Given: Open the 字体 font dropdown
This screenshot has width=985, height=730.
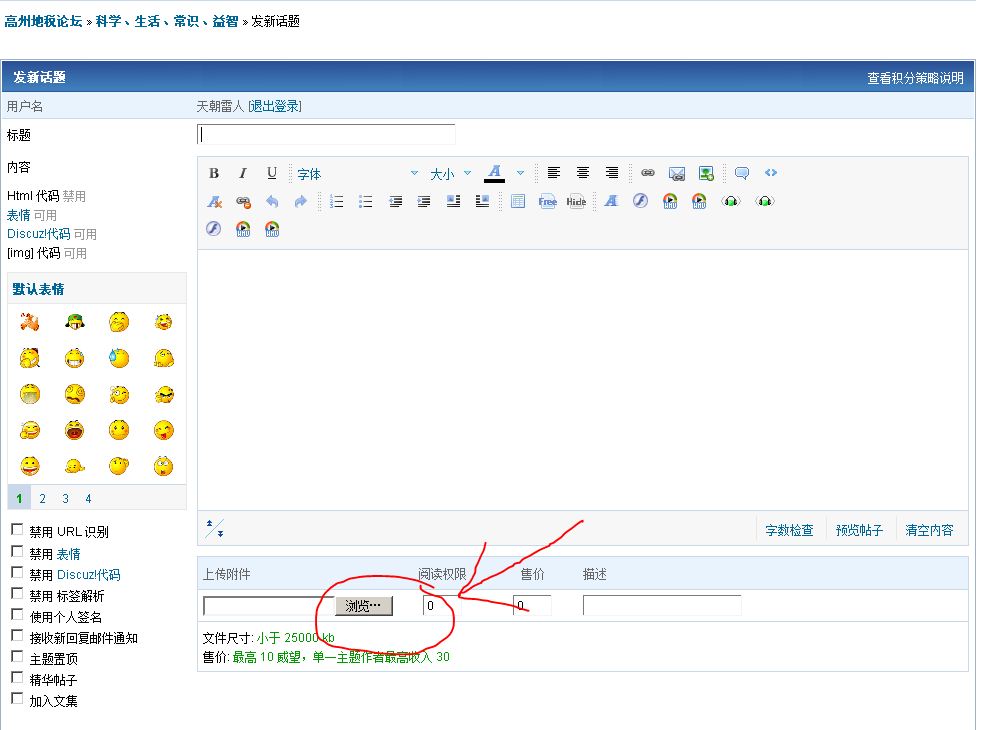Looking at the screenshot, I should pos(357,174).
